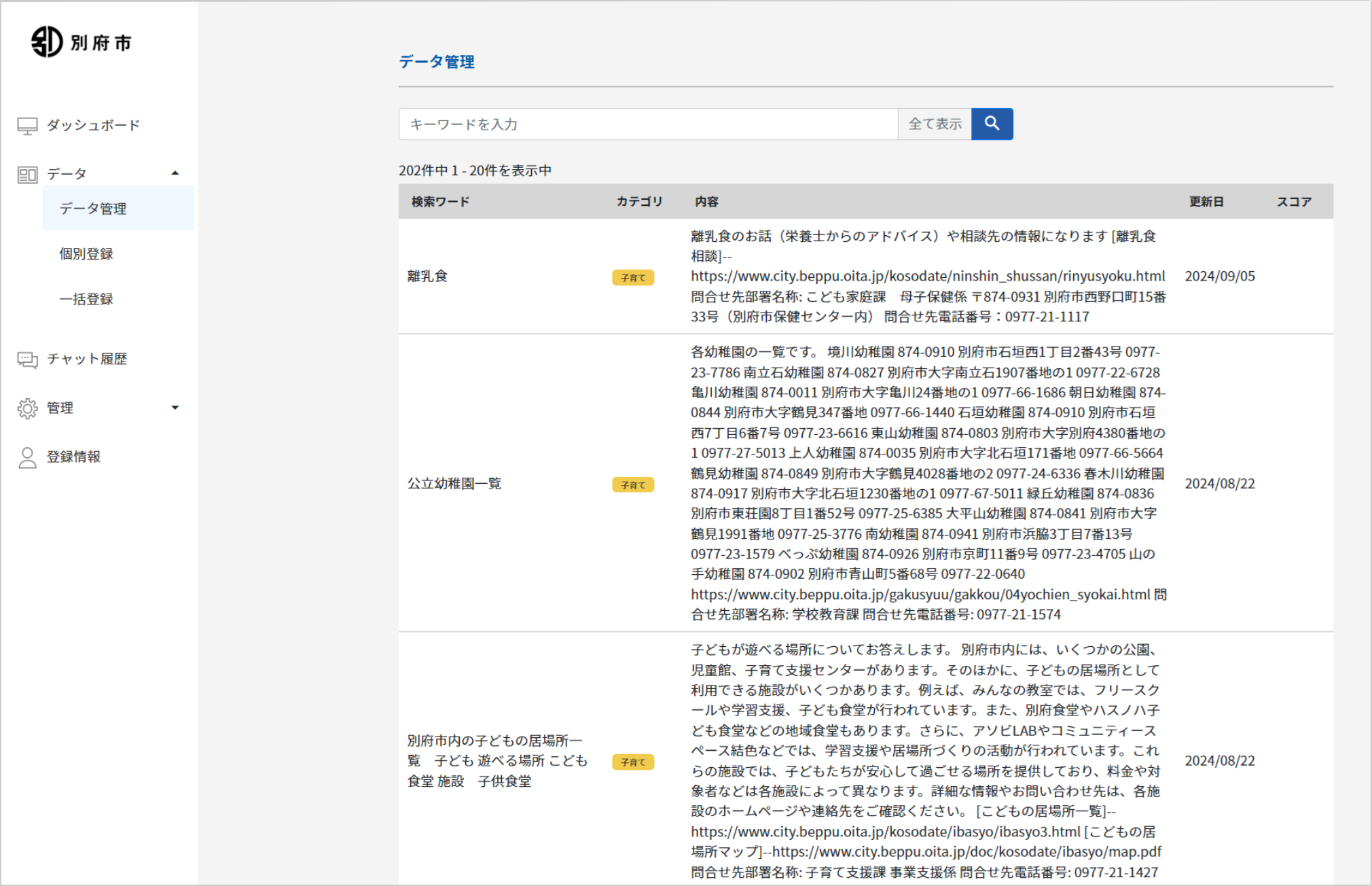The height and width of the screenshot is (886, 1372).
Task: Click the Data section panel icon
Action: coord(27,175)
